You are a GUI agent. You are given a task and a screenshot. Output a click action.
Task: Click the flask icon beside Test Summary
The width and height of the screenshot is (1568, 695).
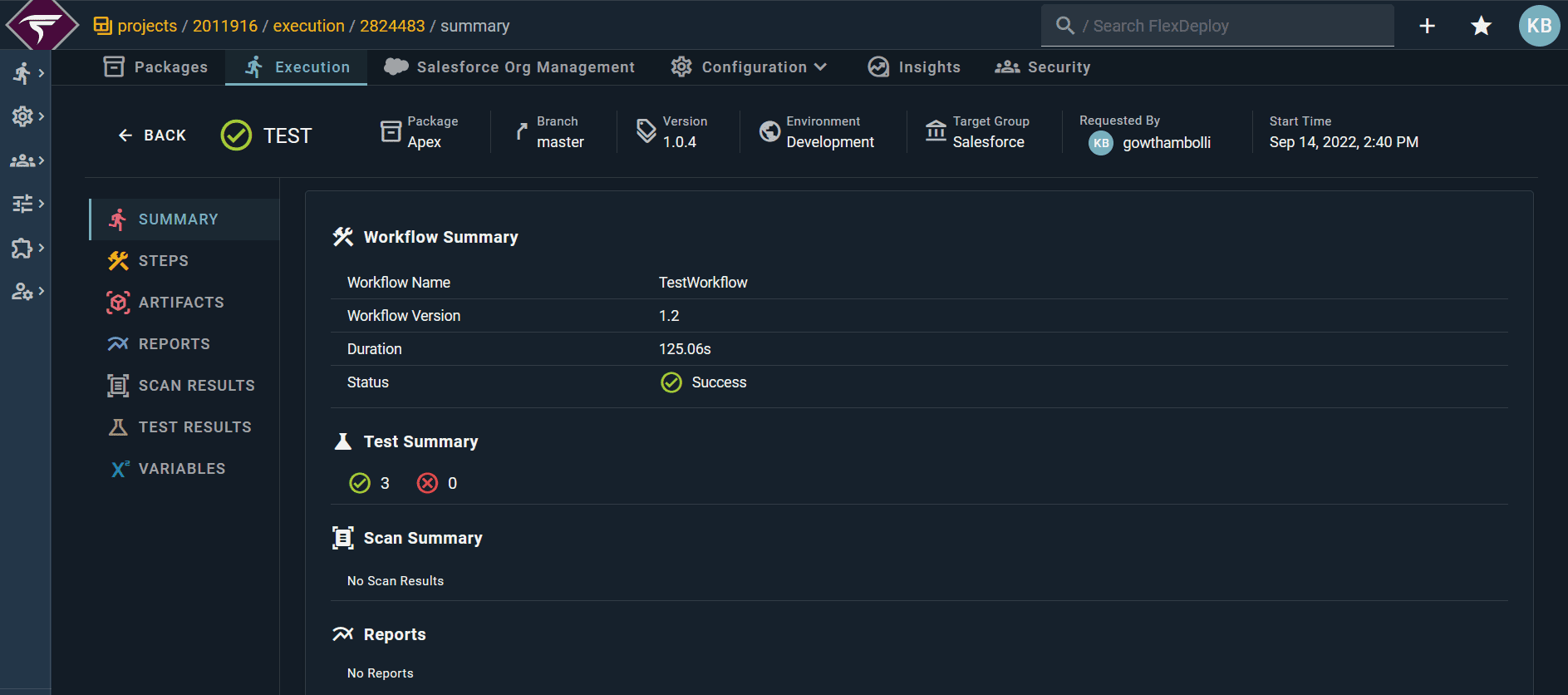(x=342, y=441)
